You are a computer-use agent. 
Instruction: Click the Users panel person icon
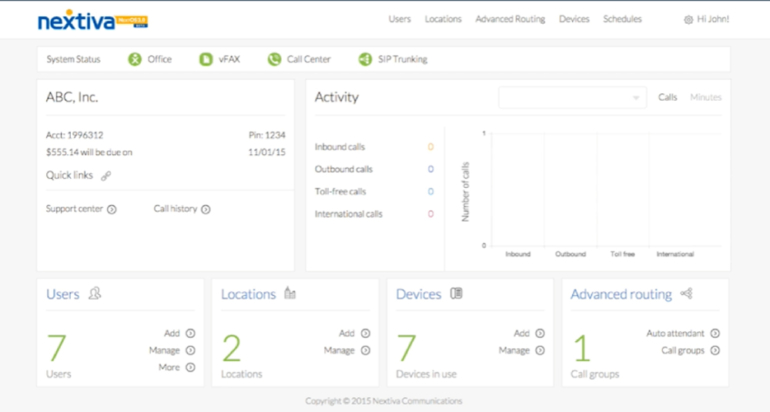click(x=95, y=294)
